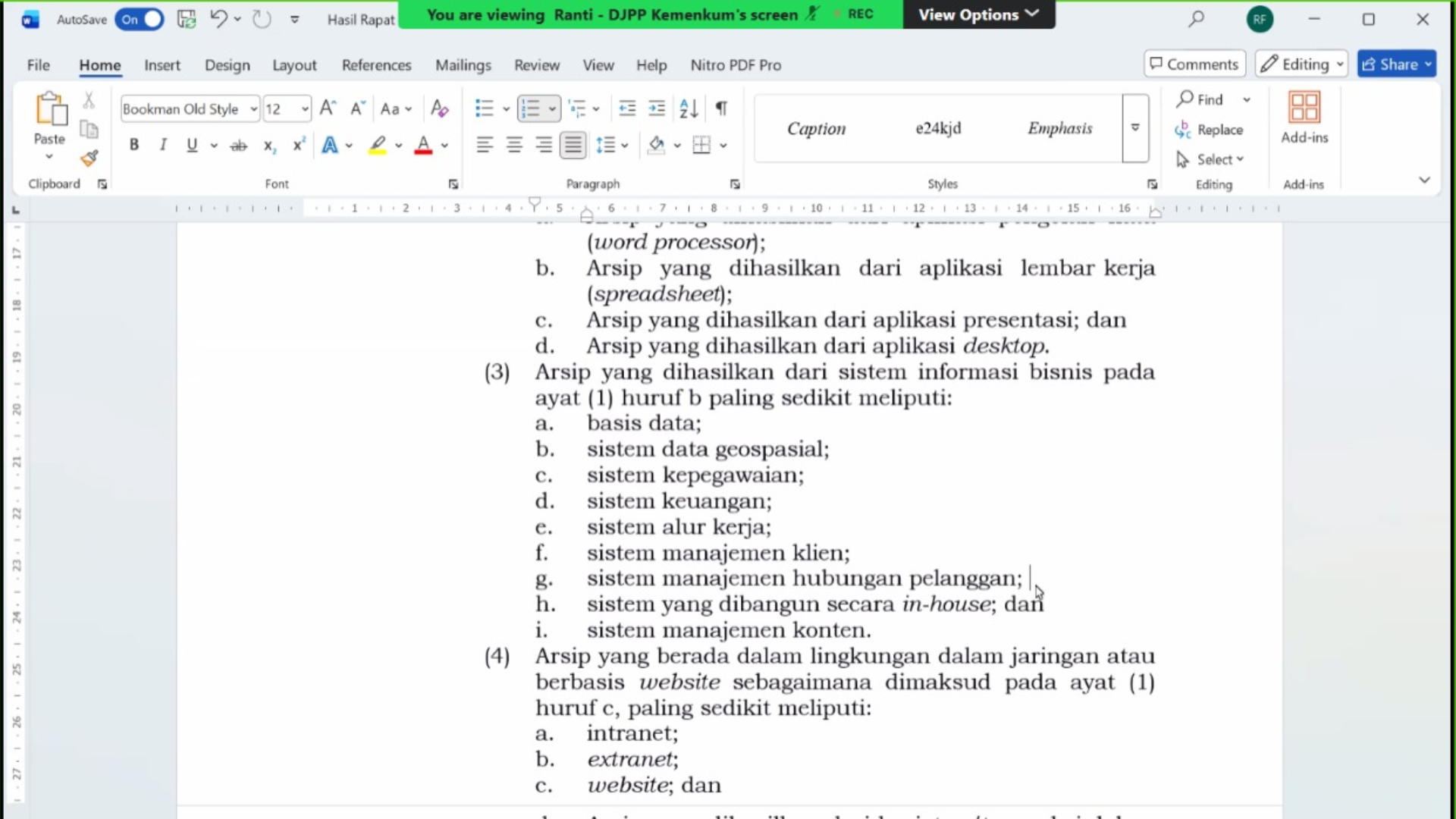Screen dimensions: 1456x819
Task: Click the Undo icon
Action: coord(218,19)
